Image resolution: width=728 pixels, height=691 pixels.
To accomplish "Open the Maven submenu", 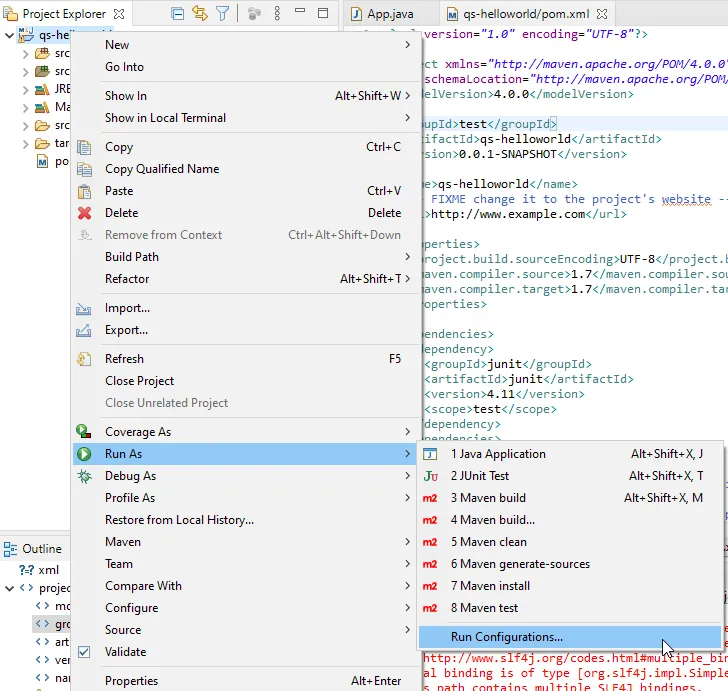I will pos(246,542).
